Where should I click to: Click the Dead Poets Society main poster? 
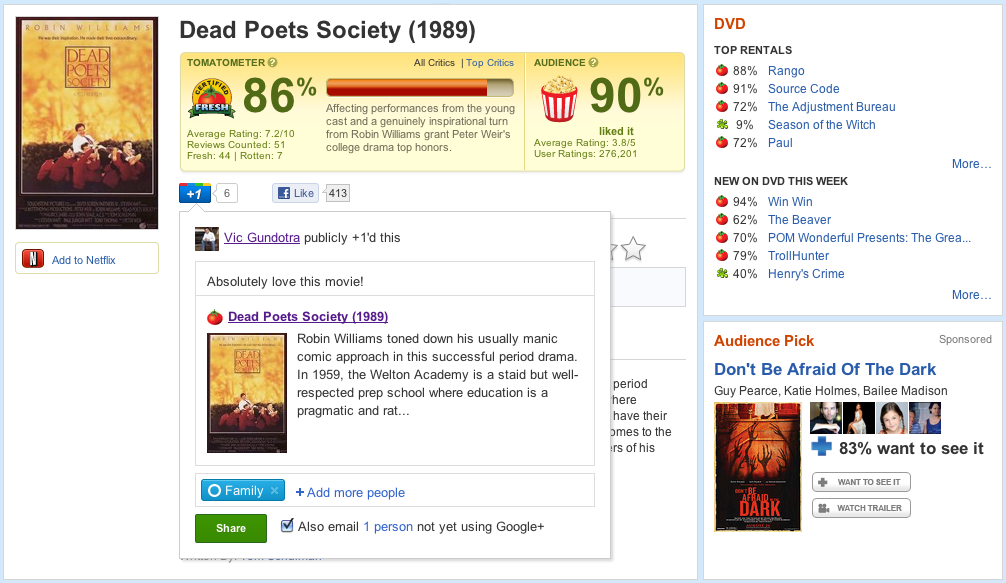[87, 123]
